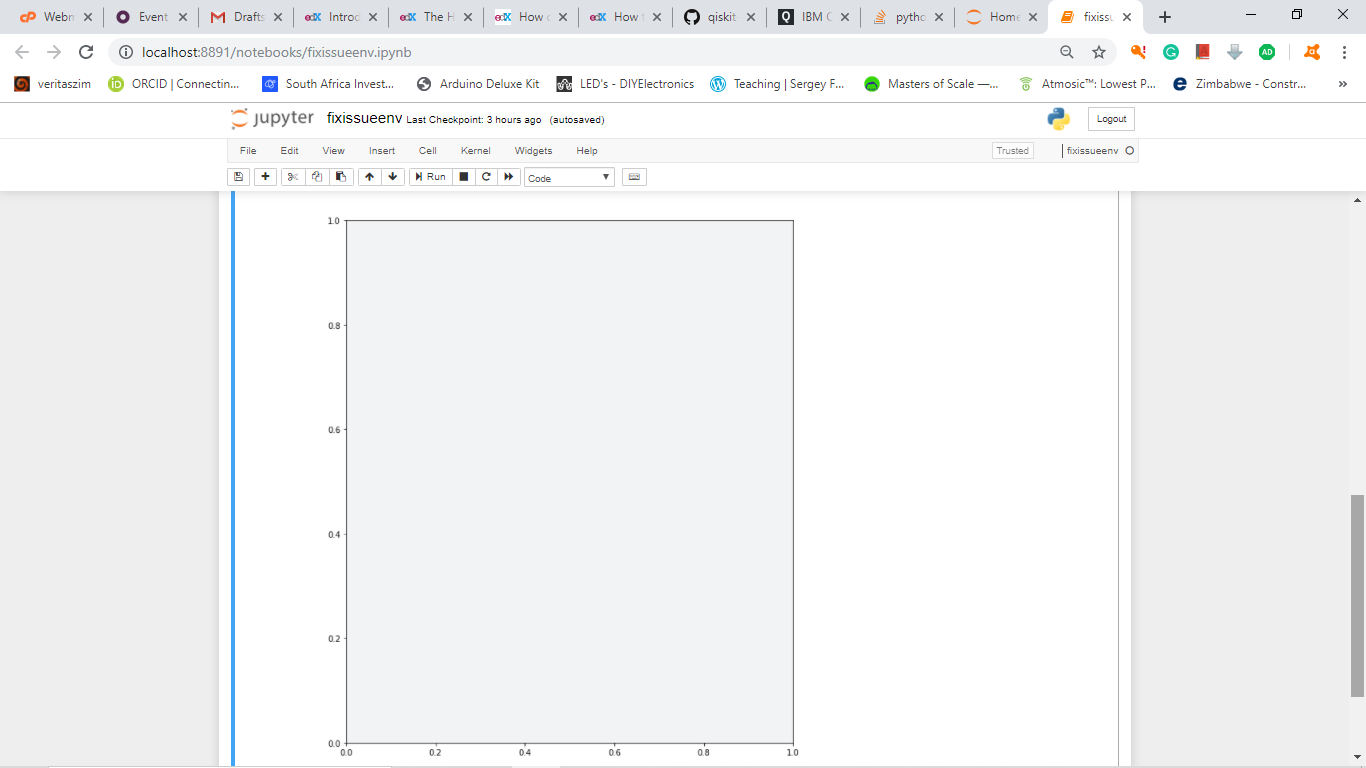Open the Edit menu
Image resolution: width=1366 pixels, height=768 pixels.
[x=289, y=150]
